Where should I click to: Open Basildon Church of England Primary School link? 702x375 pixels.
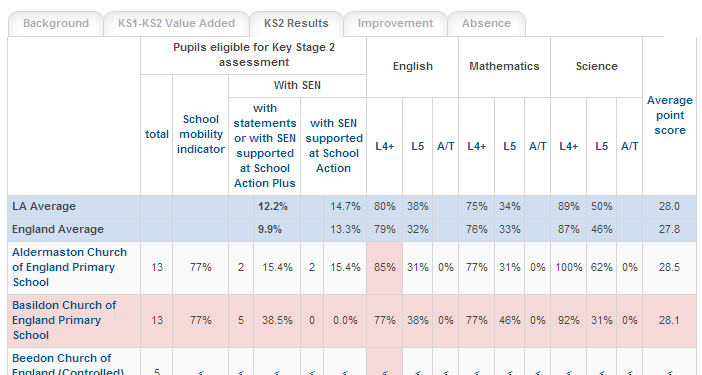click(64, 320)
